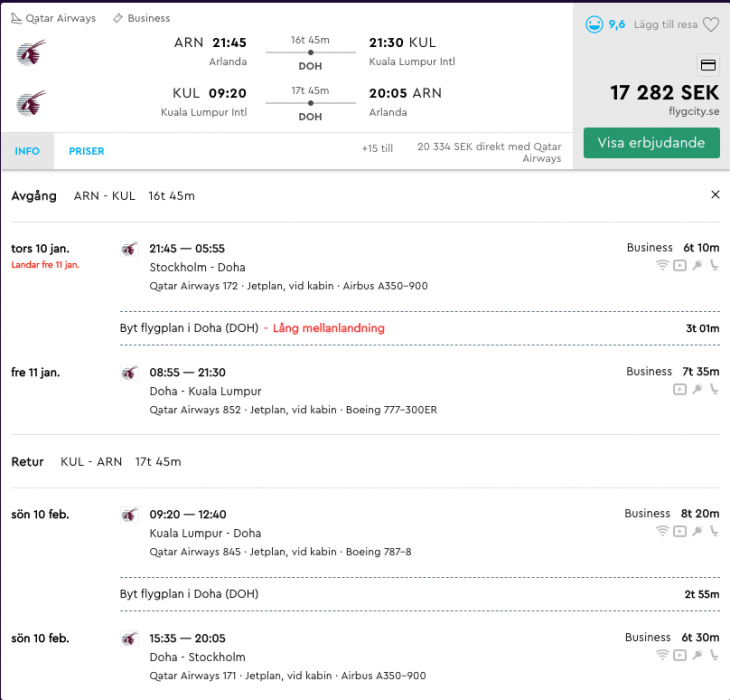Viewport: 730px width, 700px height.
Task: Click the Business class tag icon
Action: (x=118, y=18)
